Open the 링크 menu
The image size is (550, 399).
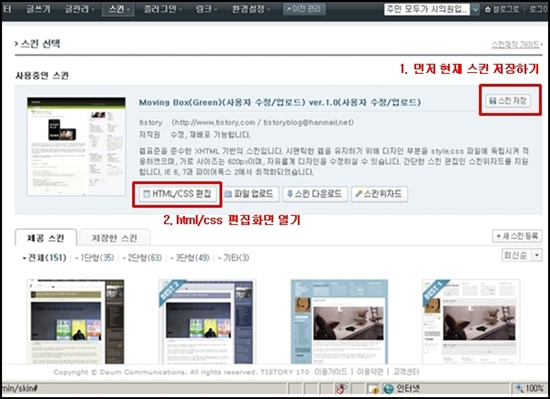(206, 9)
